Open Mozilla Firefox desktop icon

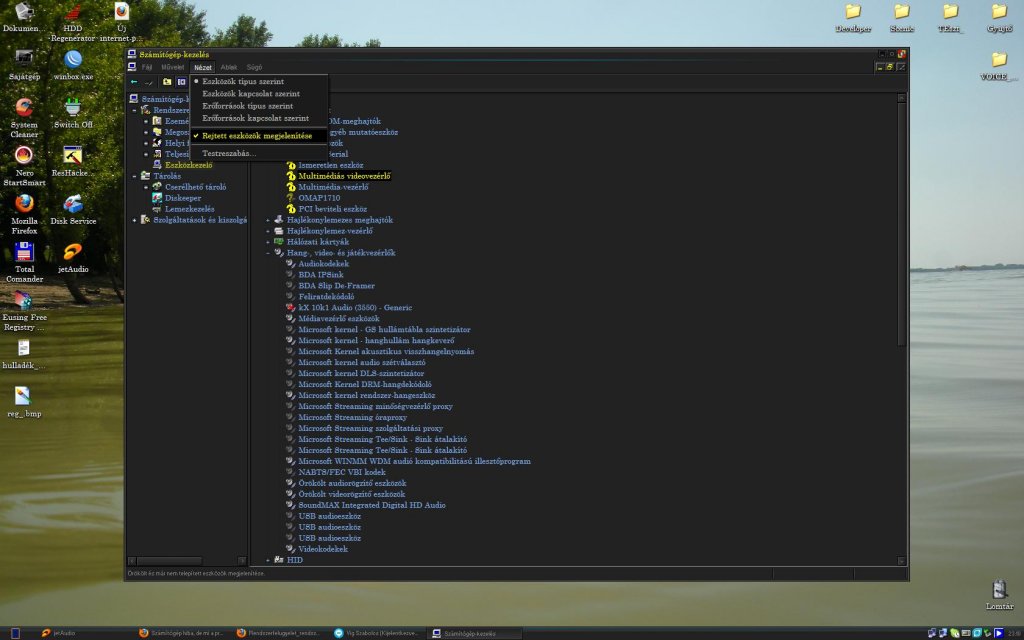point(24,214)
